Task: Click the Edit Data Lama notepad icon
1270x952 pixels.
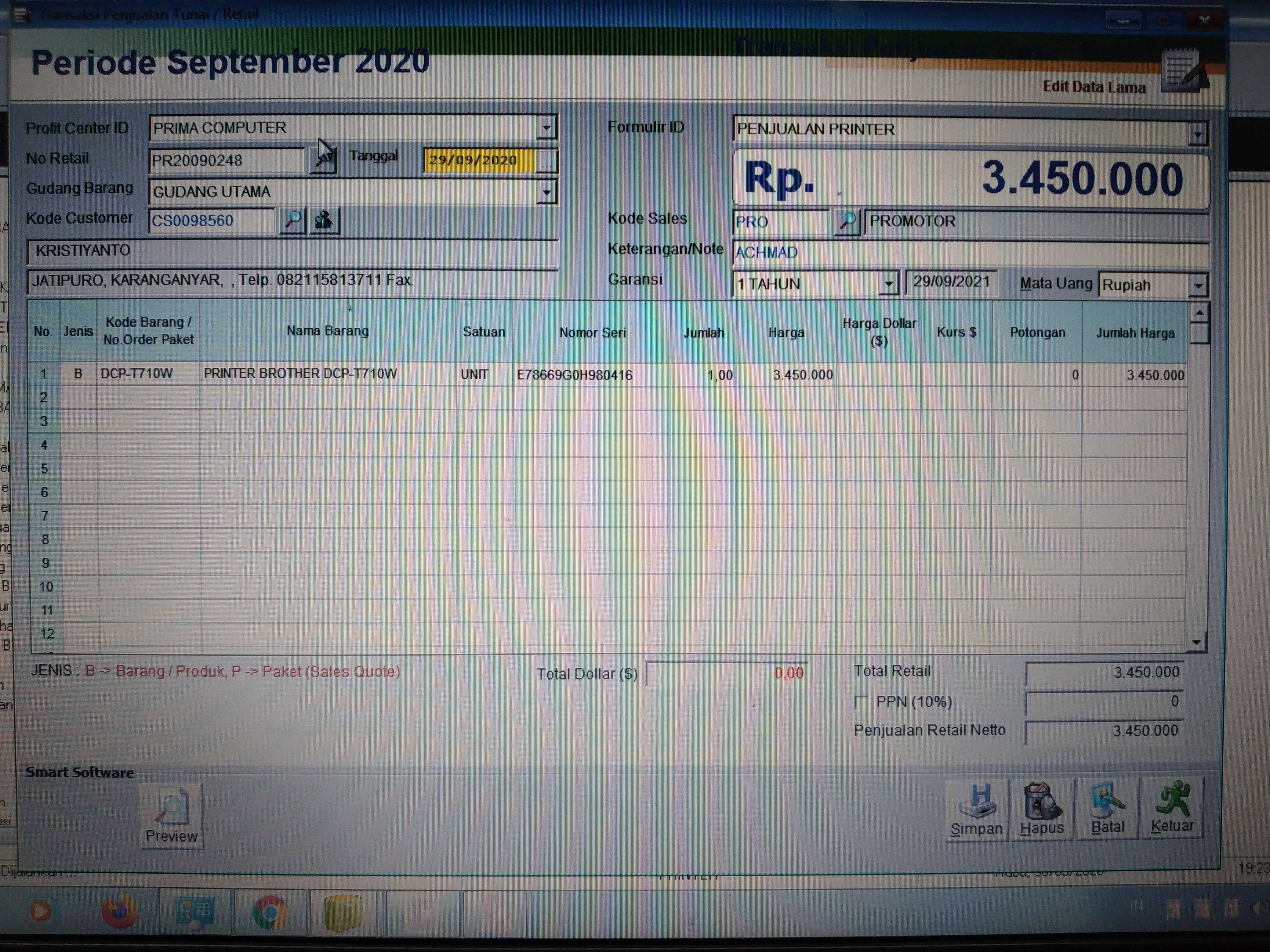Action: pyautogui.click(x=1183, y=71)
